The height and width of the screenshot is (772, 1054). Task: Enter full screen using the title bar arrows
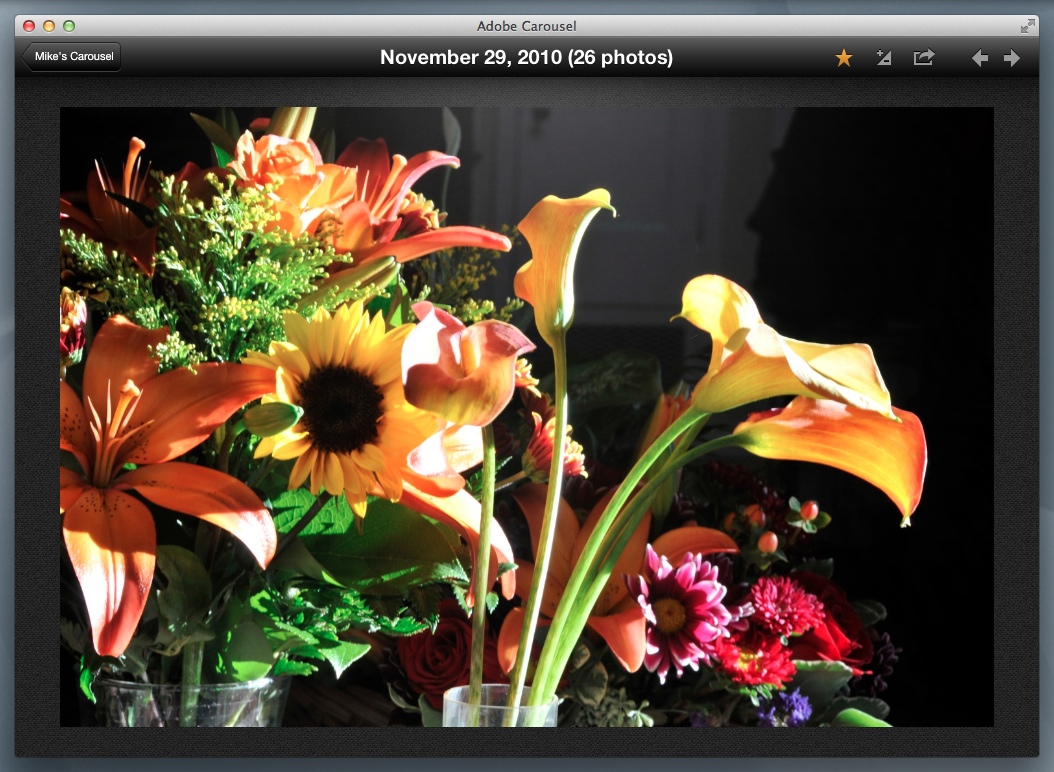1027,26
